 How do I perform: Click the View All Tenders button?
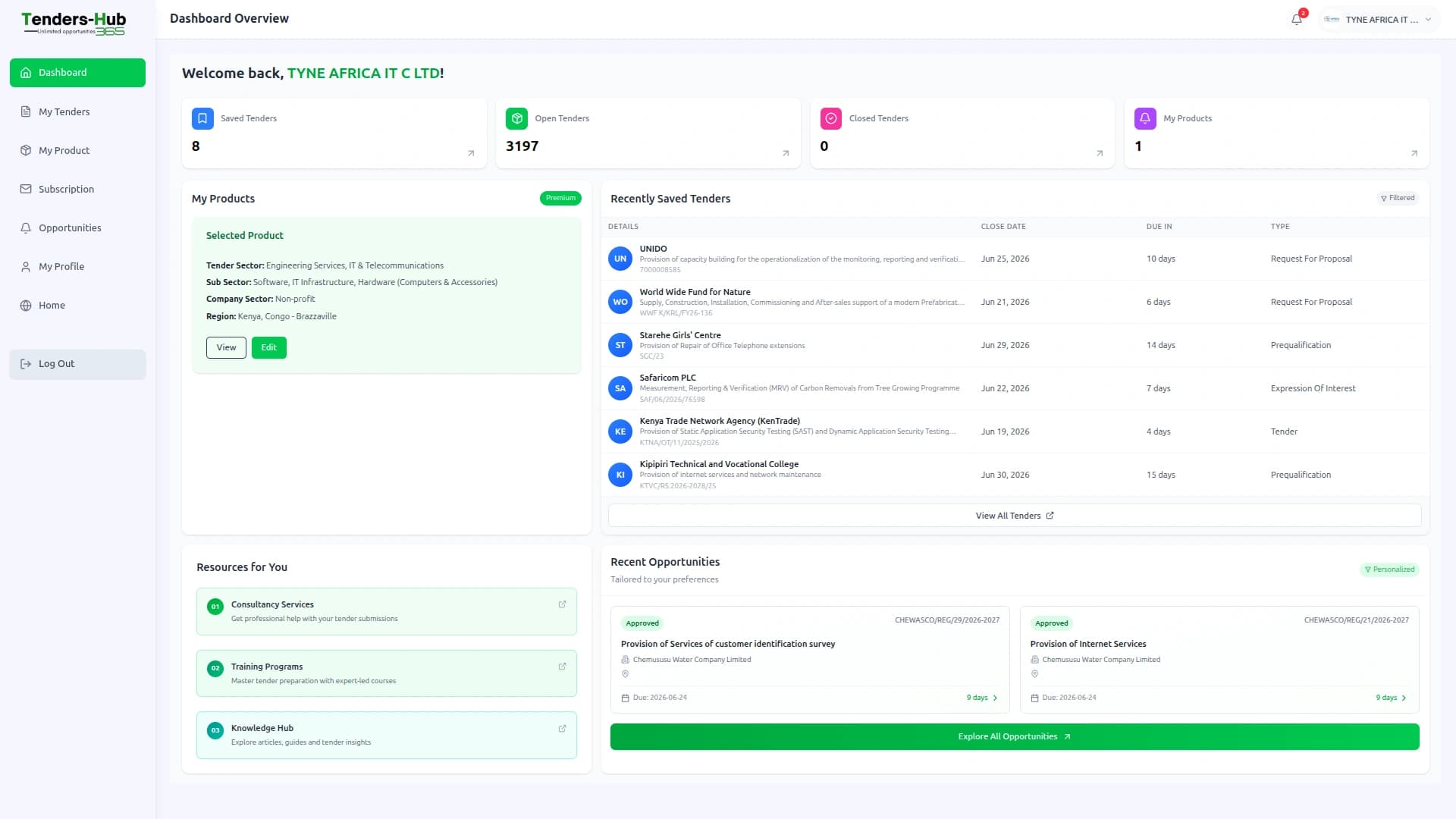(x=1015, y=516)
